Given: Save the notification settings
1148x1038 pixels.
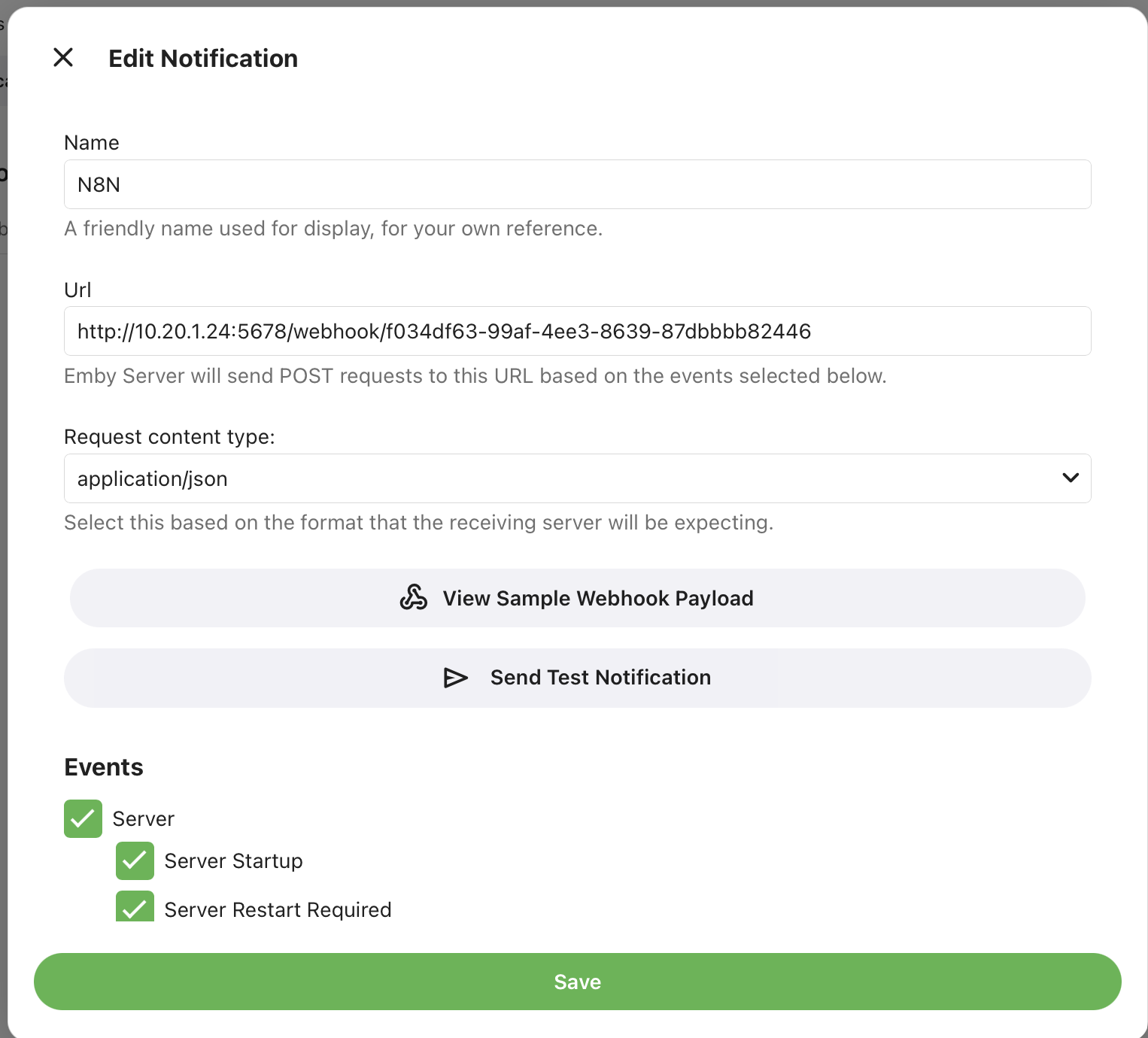Looking at the screenshot, I should (577, 982).
